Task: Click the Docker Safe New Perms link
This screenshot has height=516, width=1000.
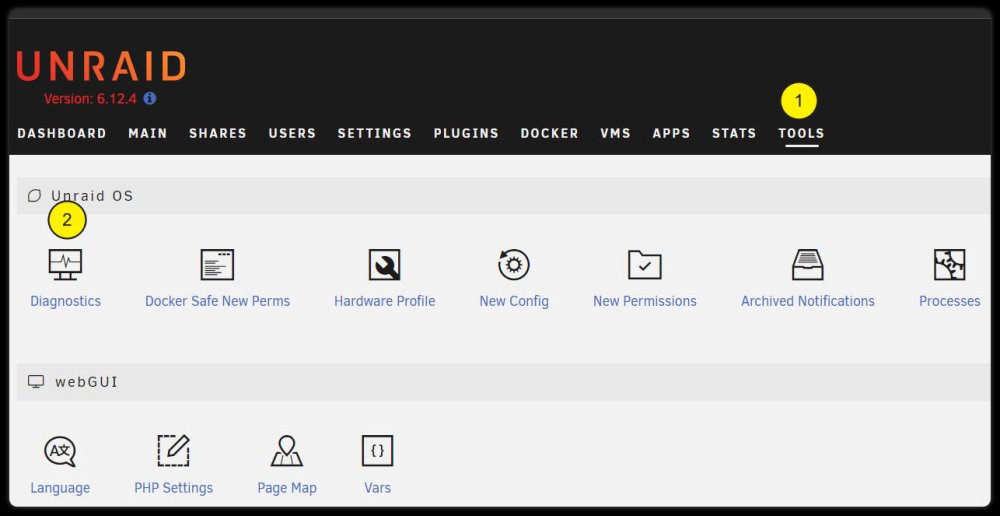Action: [217, 301]
